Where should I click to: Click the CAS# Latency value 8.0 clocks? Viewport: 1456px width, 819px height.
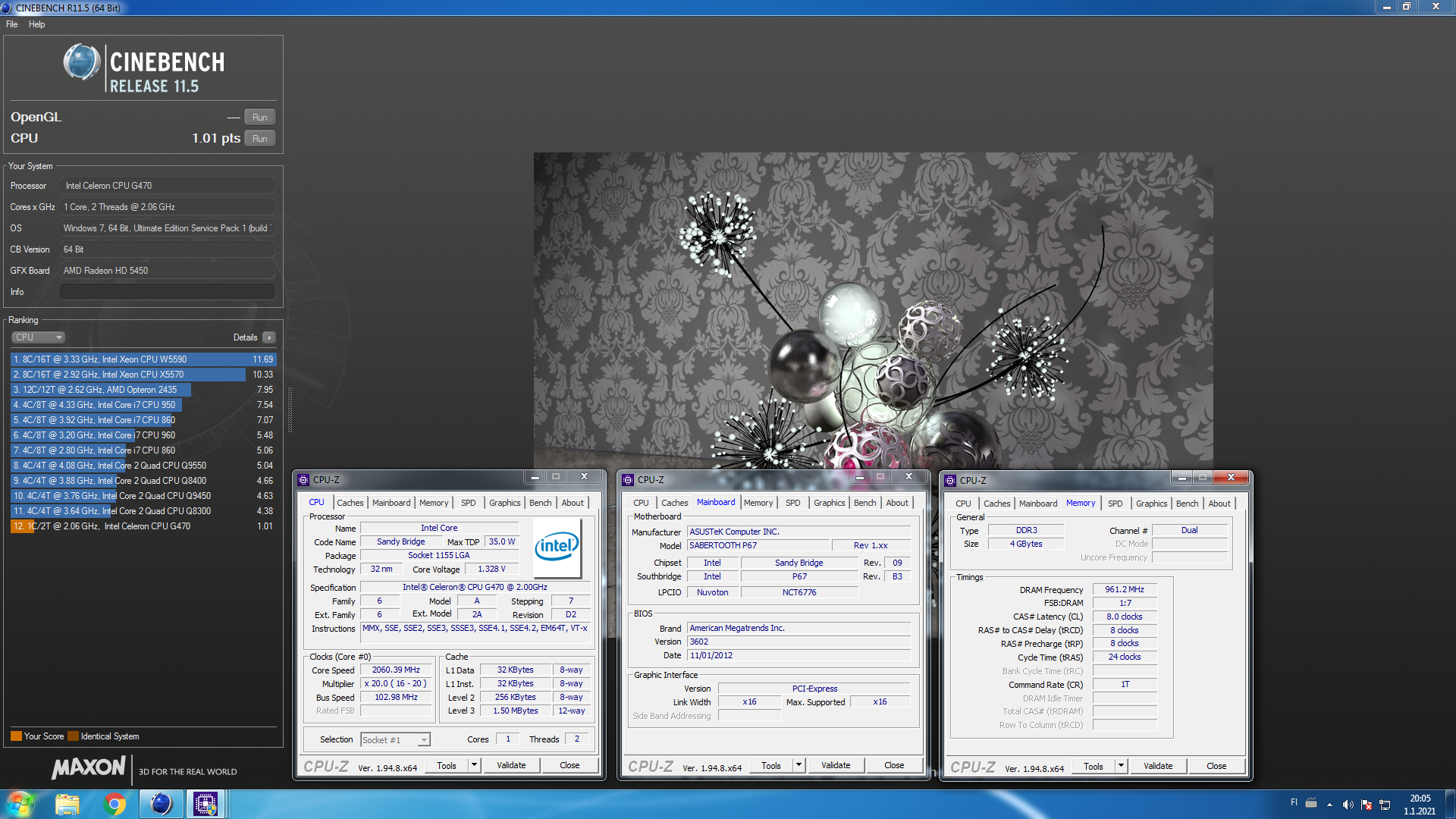click(x=1125, y=617)
